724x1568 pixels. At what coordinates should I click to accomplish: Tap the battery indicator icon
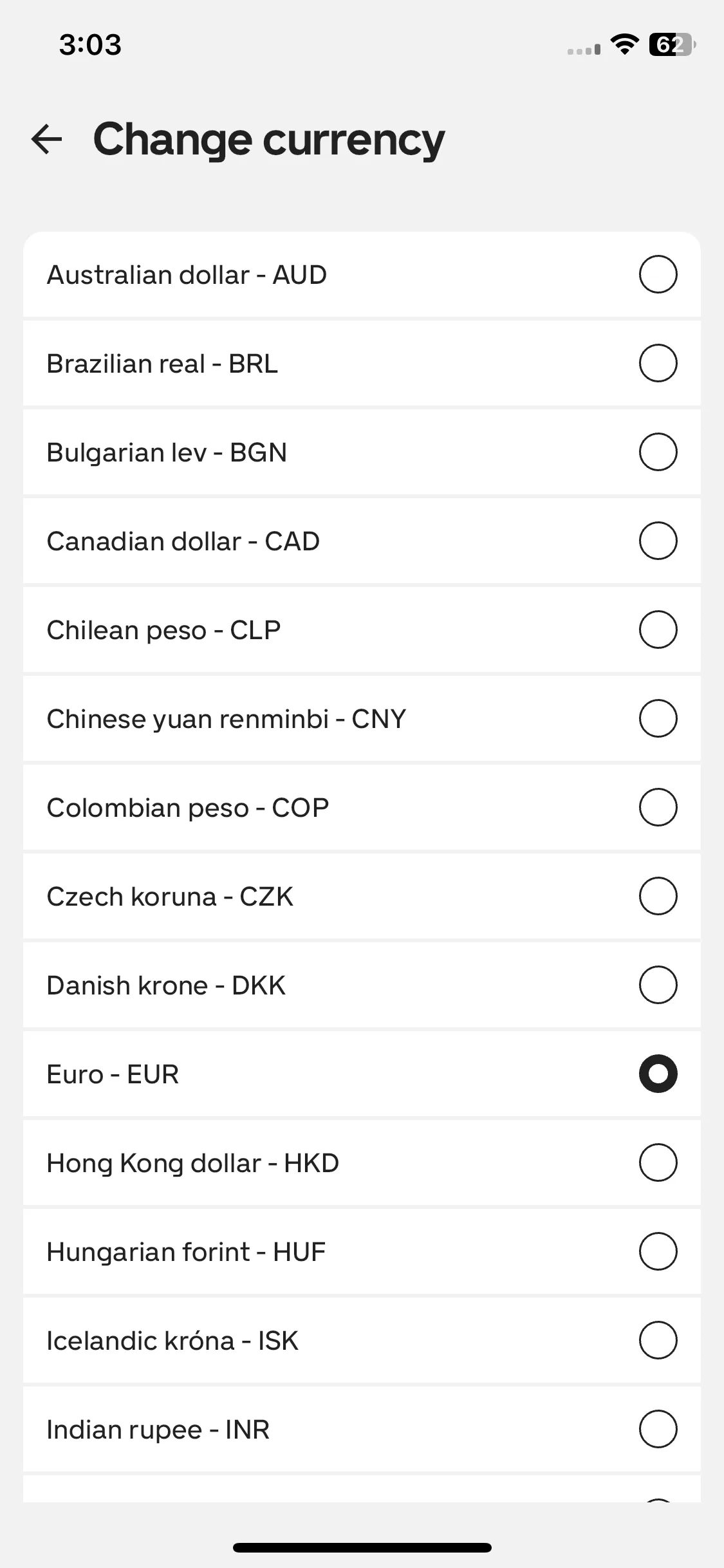pyautogui.click(x=673, y=44)
